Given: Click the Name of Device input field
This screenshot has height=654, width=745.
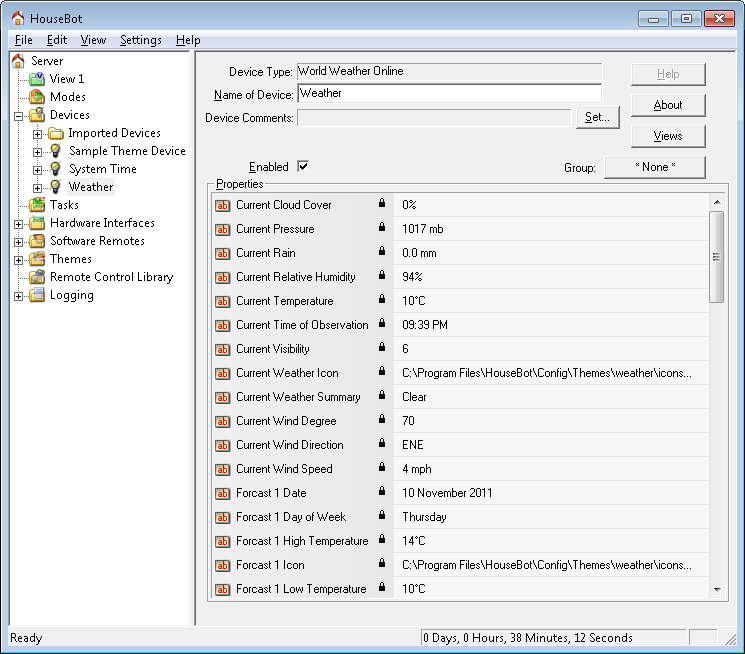Looking at the screenshot, I should 449,93.
